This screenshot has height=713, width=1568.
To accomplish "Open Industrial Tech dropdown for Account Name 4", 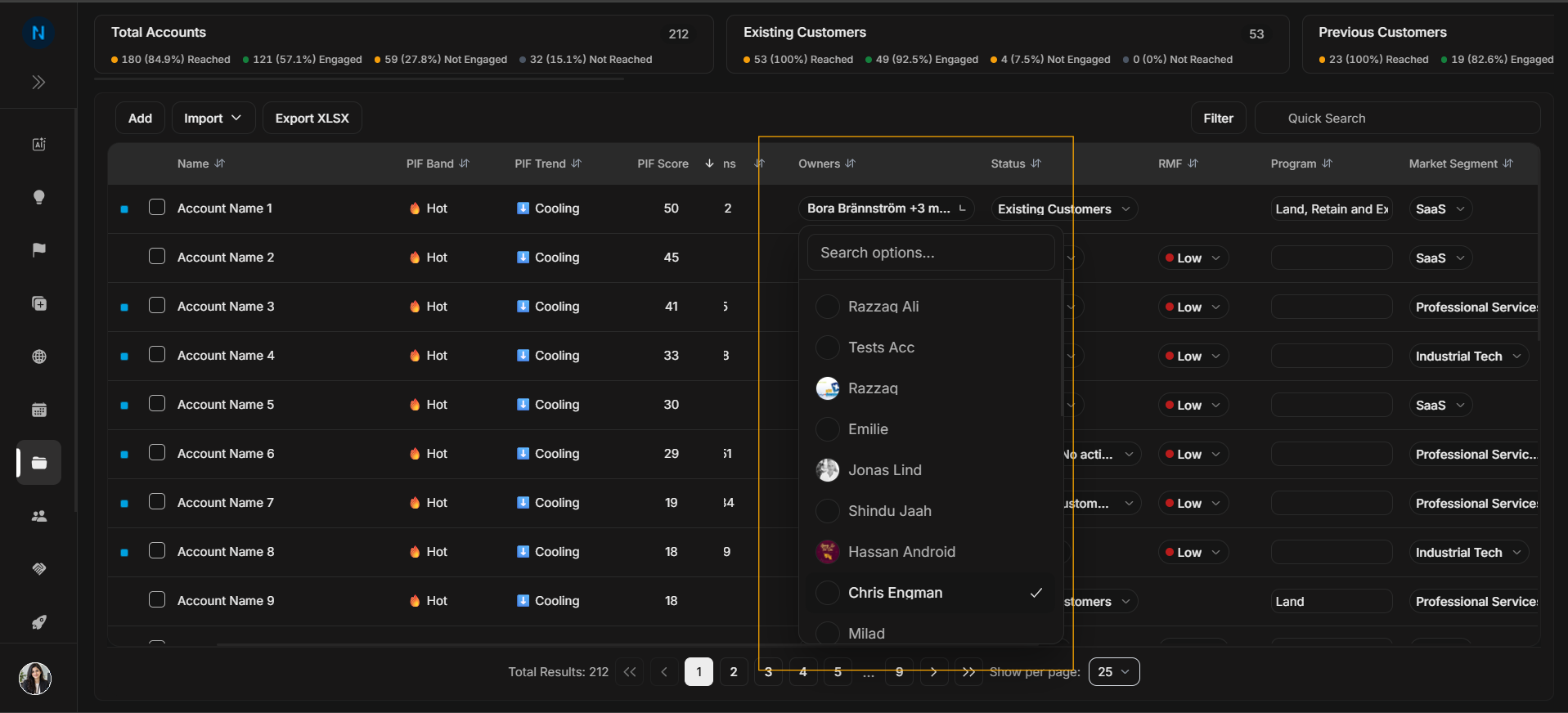I will coord(1468,356).
